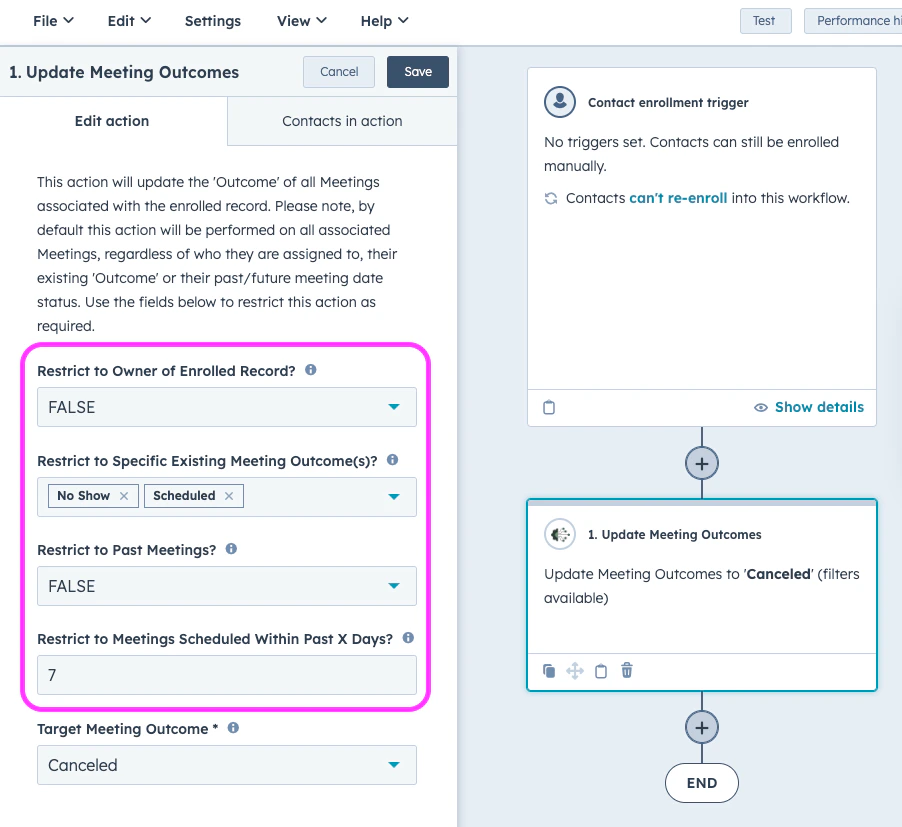902x827 pixels.
Task: Copy the Update Meeting Outcomes action to clipboard
Action: (x=601, y=671)
